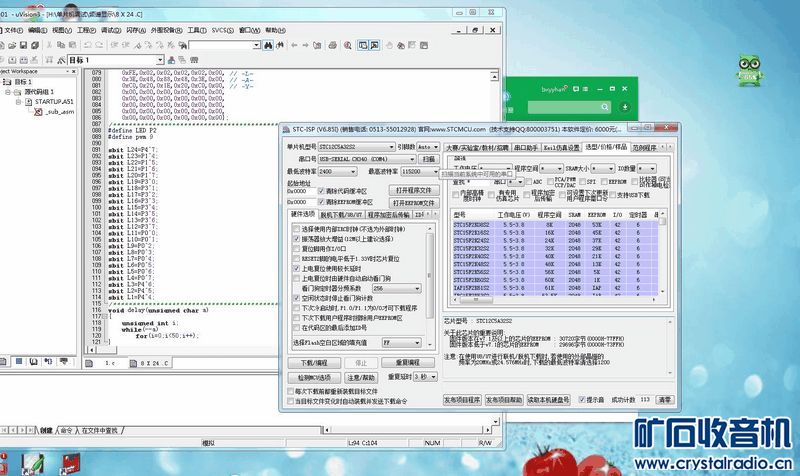This screenshot has height=476, width=800.
Task: Switch to Keil仿真设置 tab
Action: pos(561,148)
